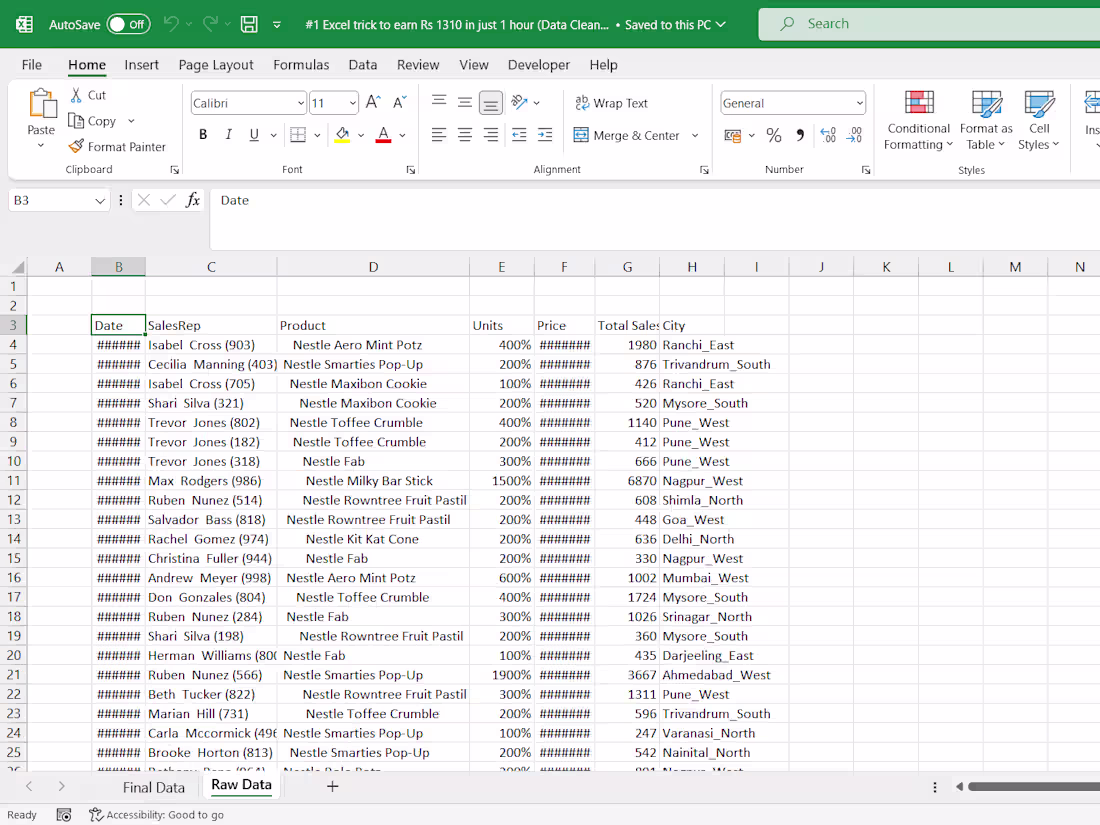Viewport: 1100px width, 825px height.
Task: Apply Wrap Text to the selection
Action: [611, 103]
